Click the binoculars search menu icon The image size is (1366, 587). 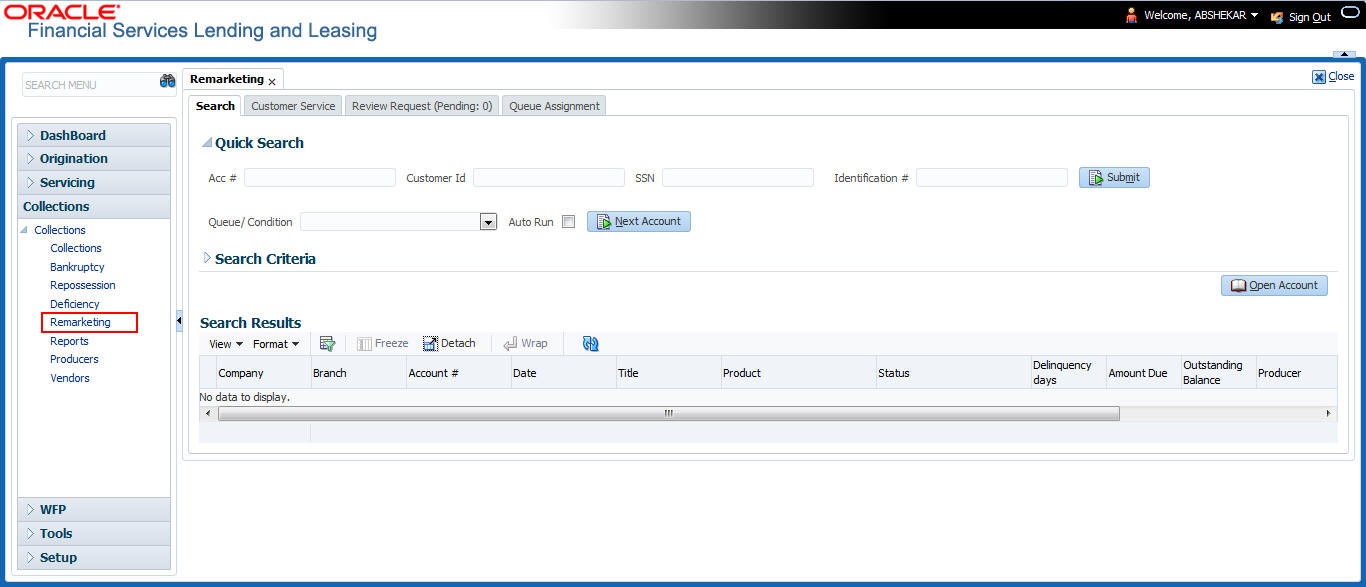[x=167, y=82]
